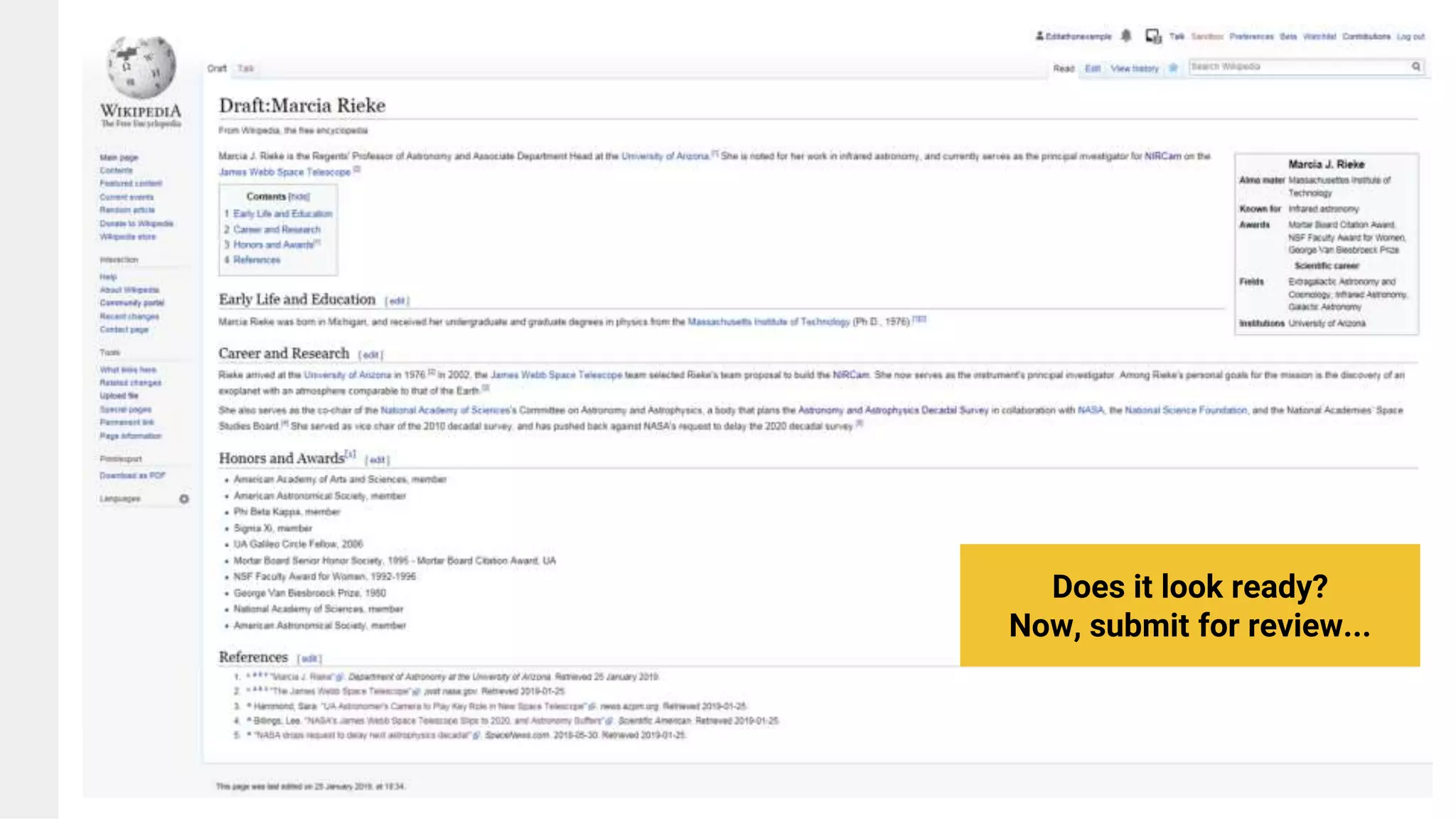Screen dimensions: 1456x819
Task: Follow the NIRCam link in intro
Action: point(1162,156)
